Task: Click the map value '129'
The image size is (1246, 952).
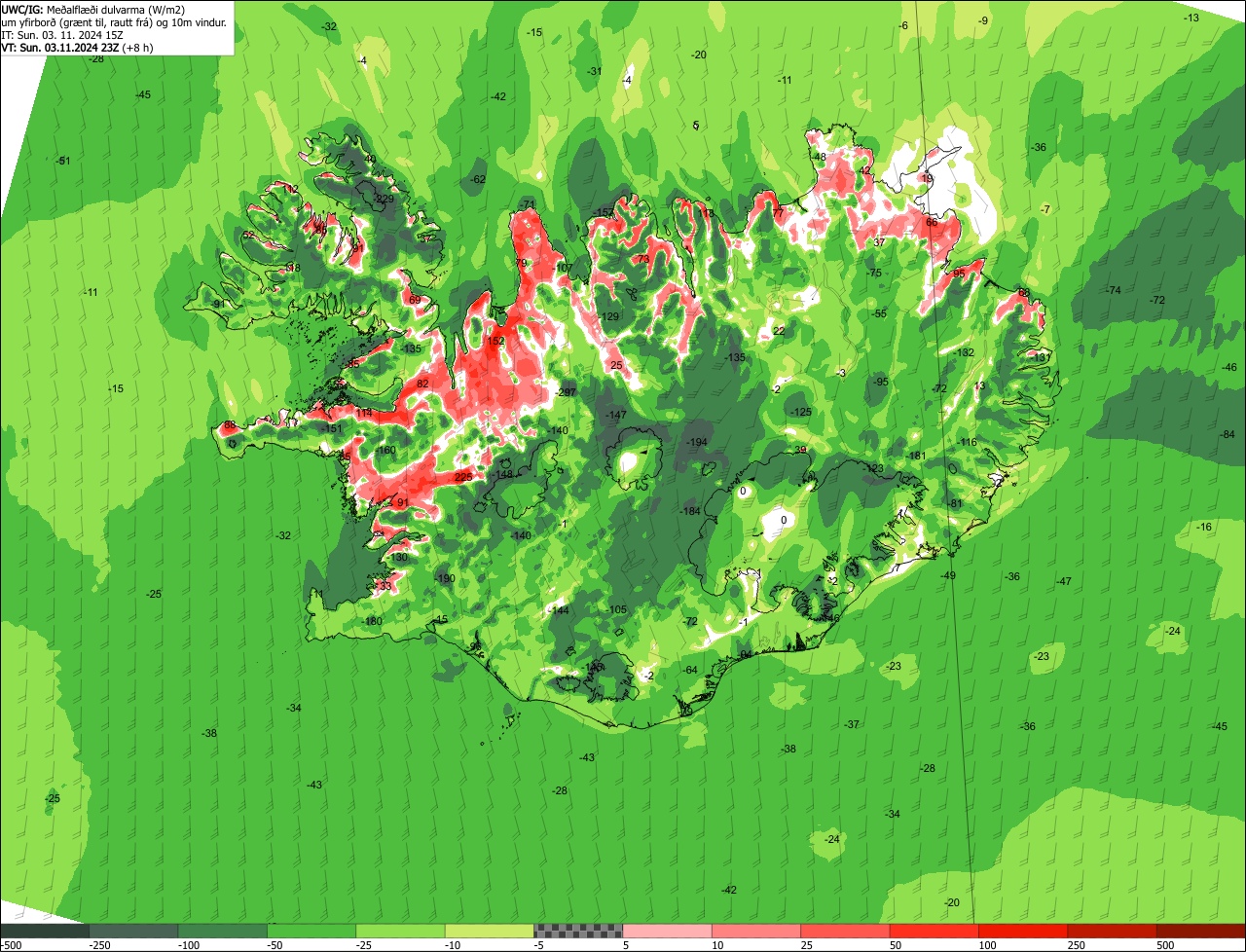Action: pos(611,316)
